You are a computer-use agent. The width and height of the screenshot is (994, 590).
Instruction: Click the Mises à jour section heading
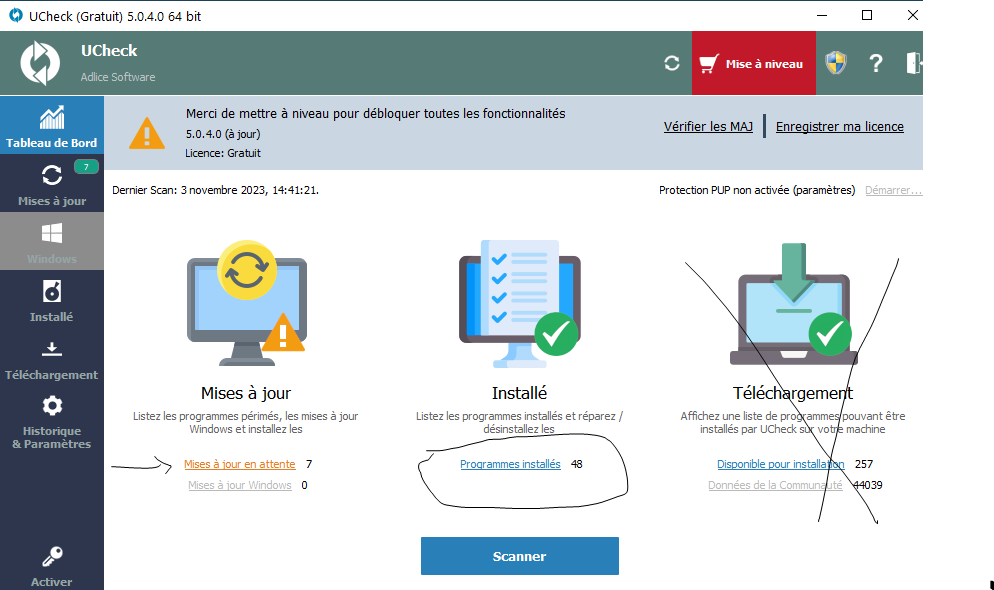[246, 393]
